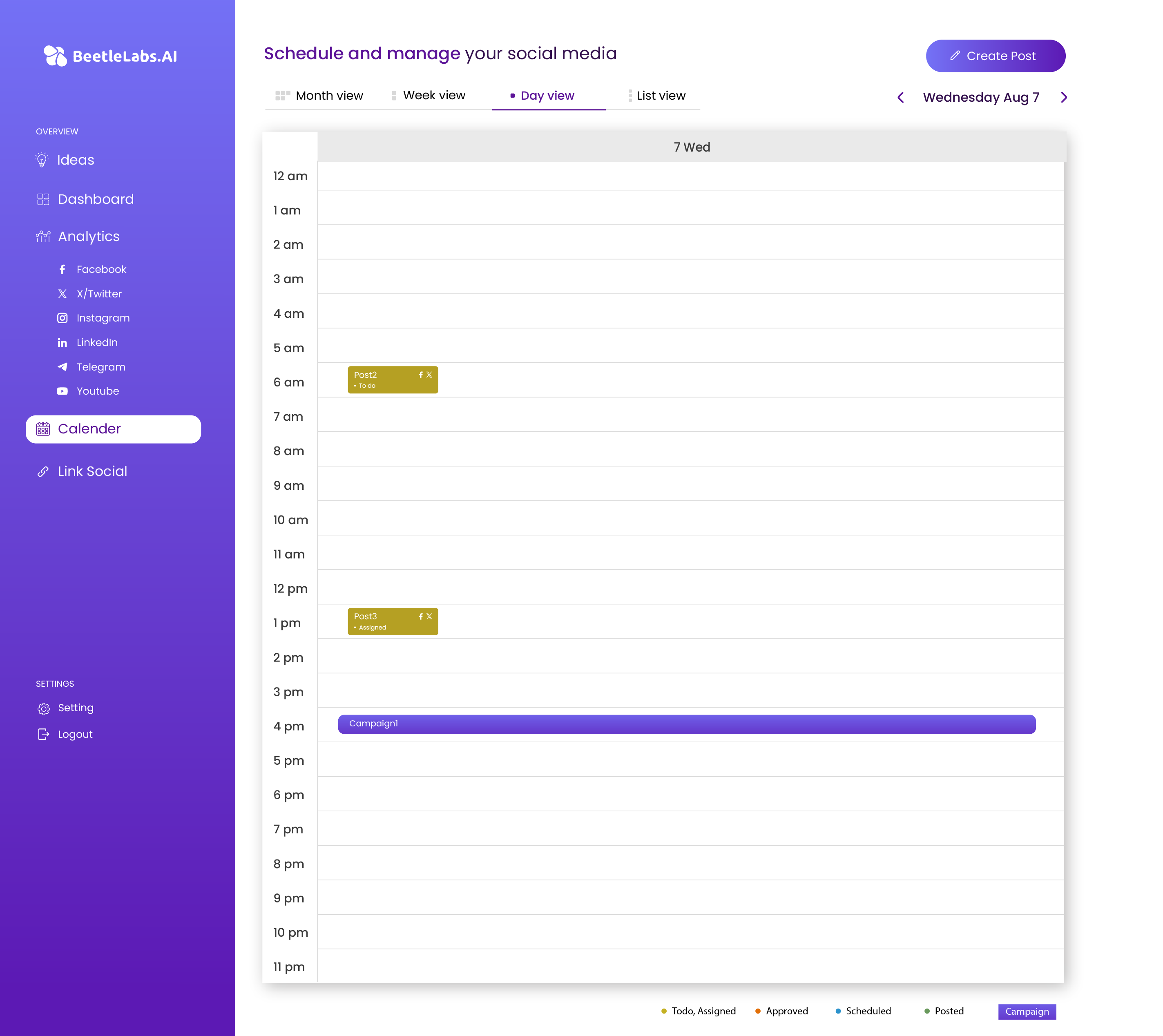Click the Ideas lightbulb icon
This screenshot has width=1163, height=1036.
[42, 160]
